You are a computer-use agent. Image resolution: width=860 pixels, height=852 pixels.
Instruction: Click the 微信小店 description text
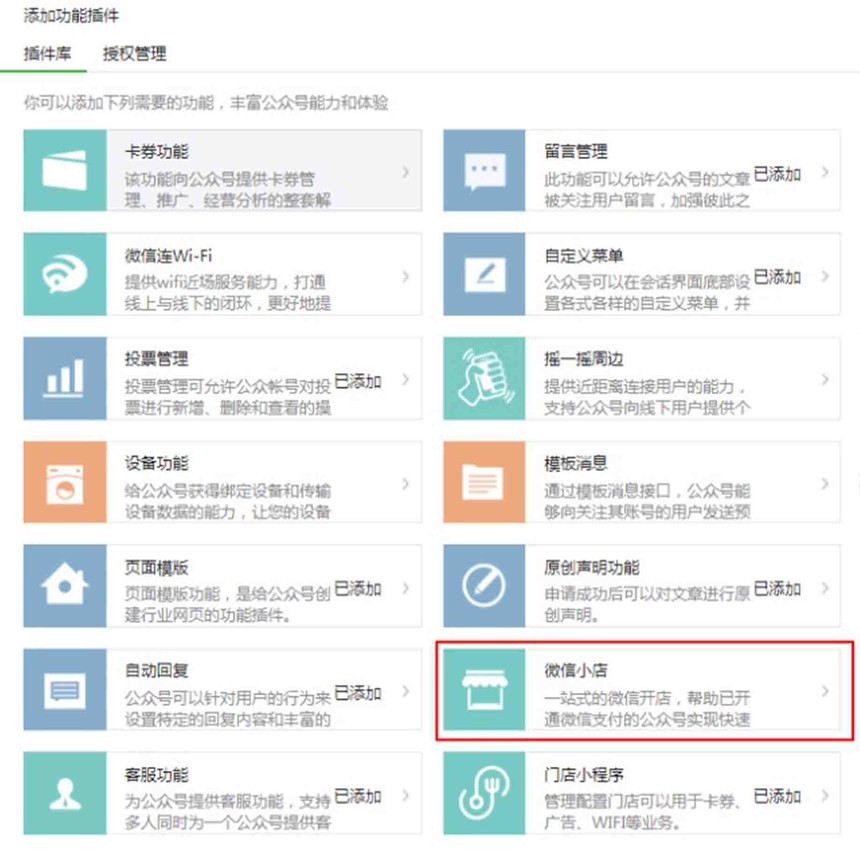coord(647,708)
